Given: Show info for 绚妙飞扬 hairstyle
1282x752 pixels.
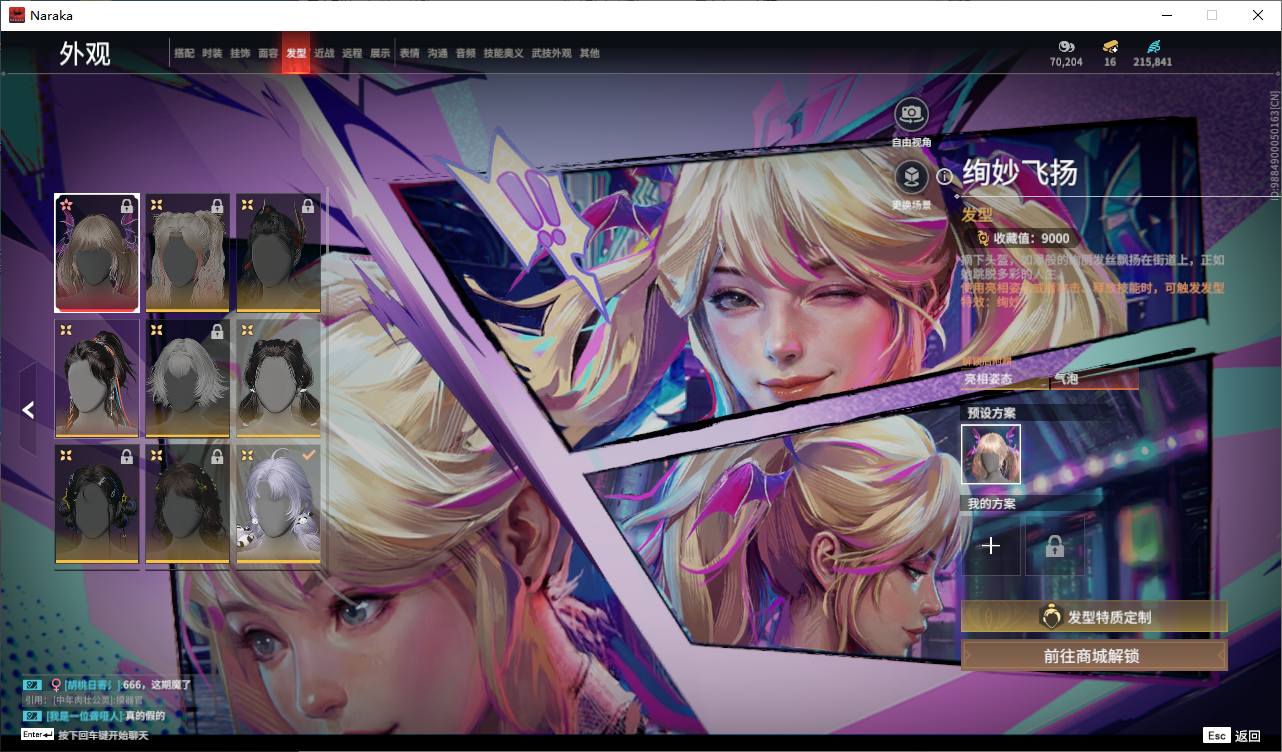Looking at the screenshot, I should [x=944, y=176].
